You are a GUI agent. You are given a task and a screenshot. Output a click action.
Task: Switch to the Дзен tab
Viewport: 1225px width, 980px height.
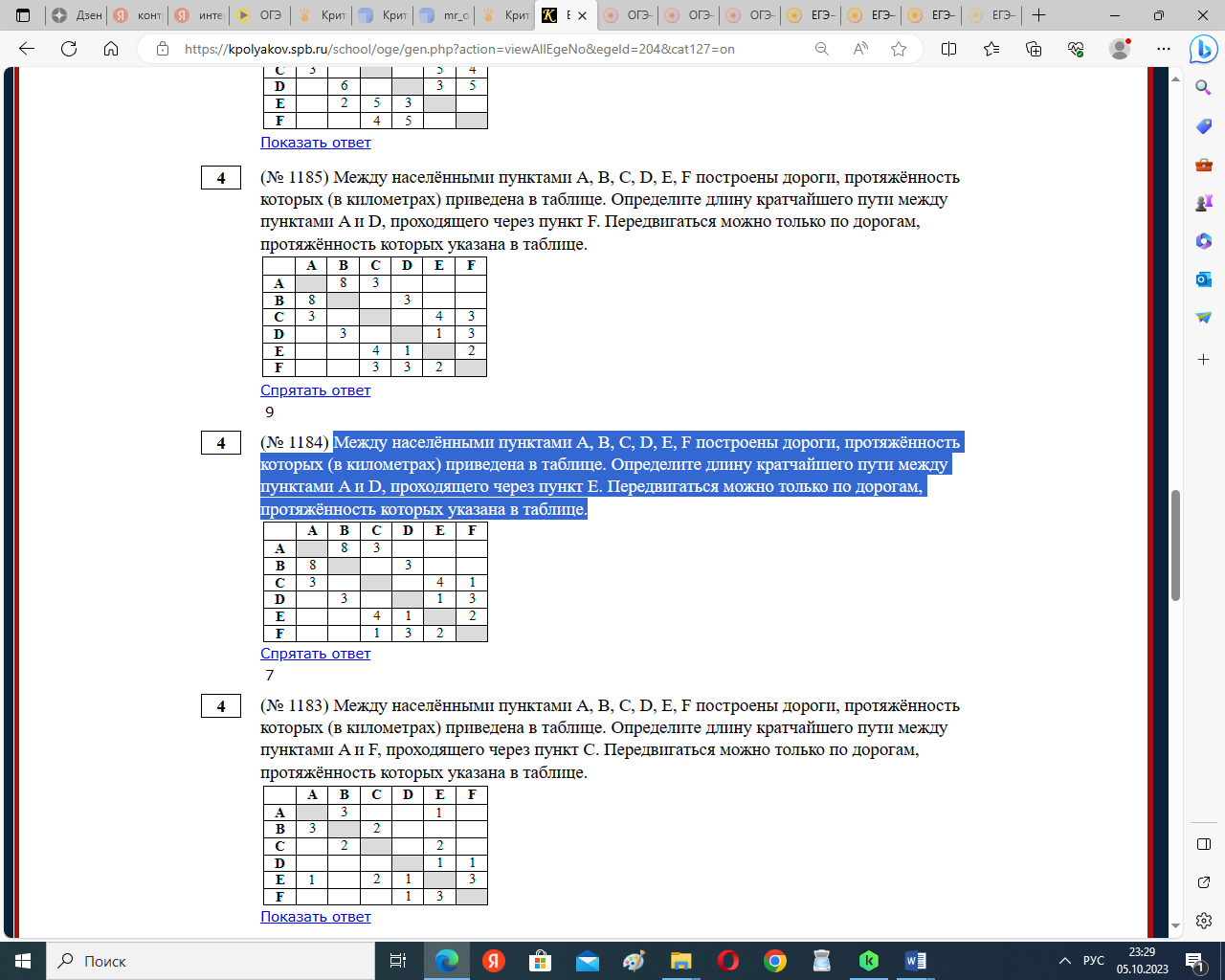pos(77,15)
